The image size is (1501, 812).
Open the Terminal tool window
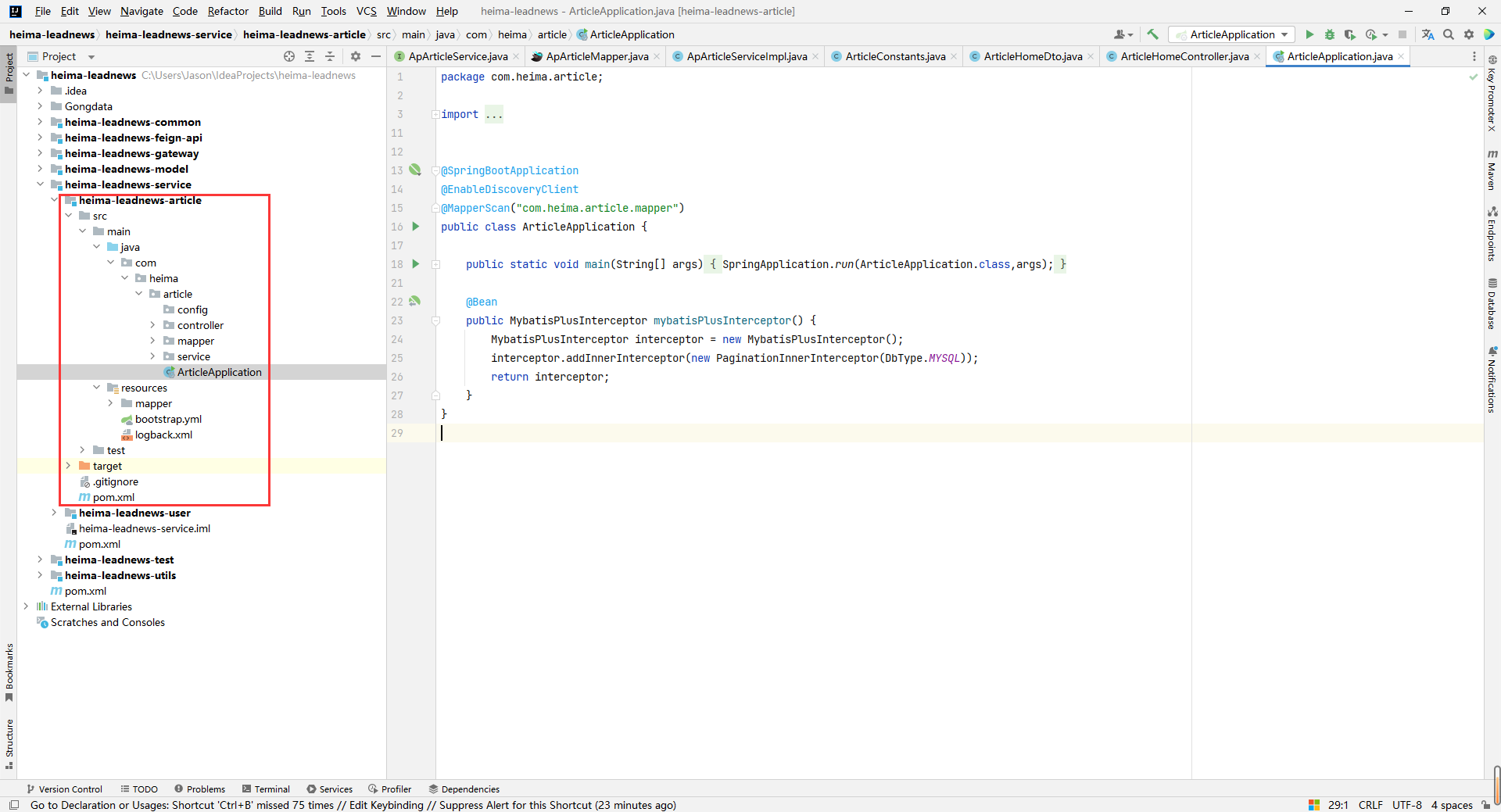(266, 789)
